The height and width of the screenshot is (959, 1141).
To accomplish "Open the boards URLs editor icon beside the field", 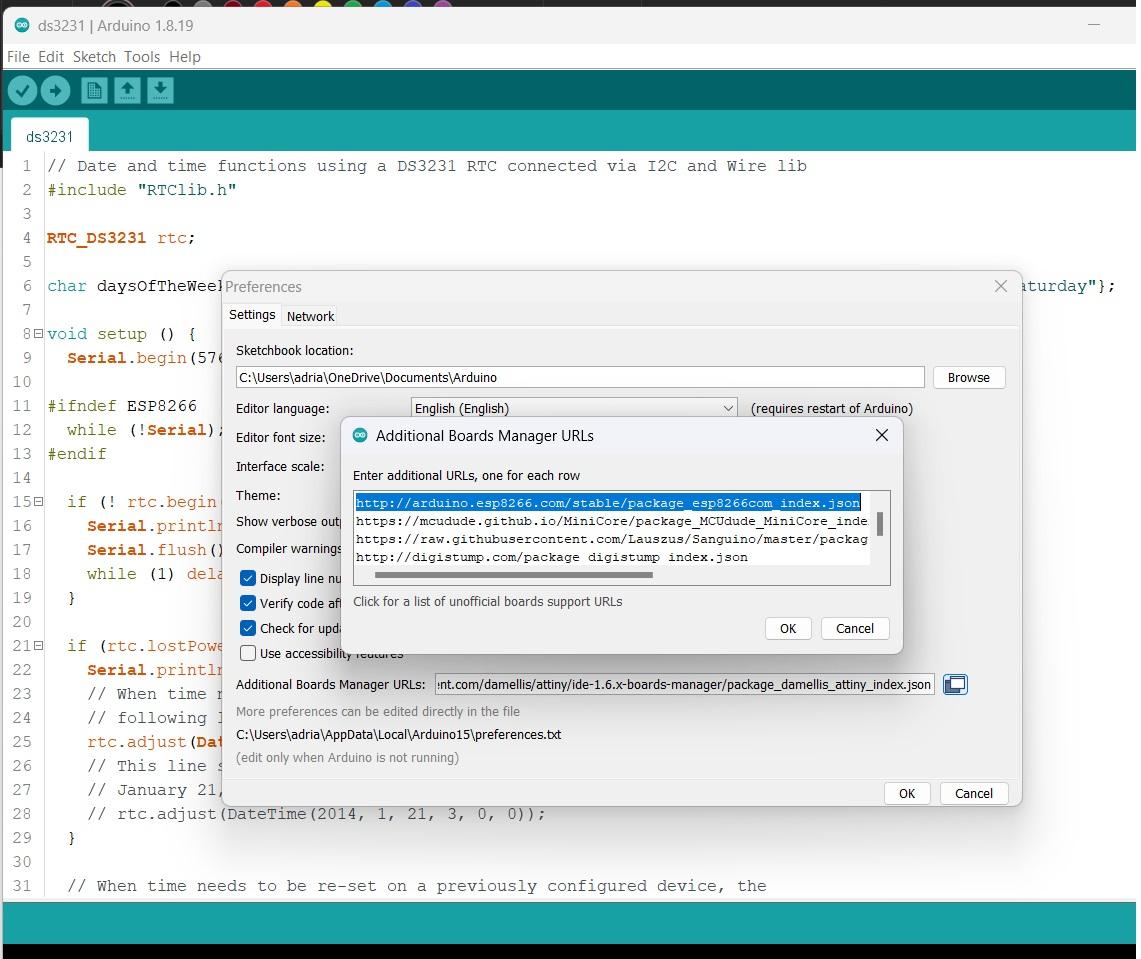I will coord(955,684).
